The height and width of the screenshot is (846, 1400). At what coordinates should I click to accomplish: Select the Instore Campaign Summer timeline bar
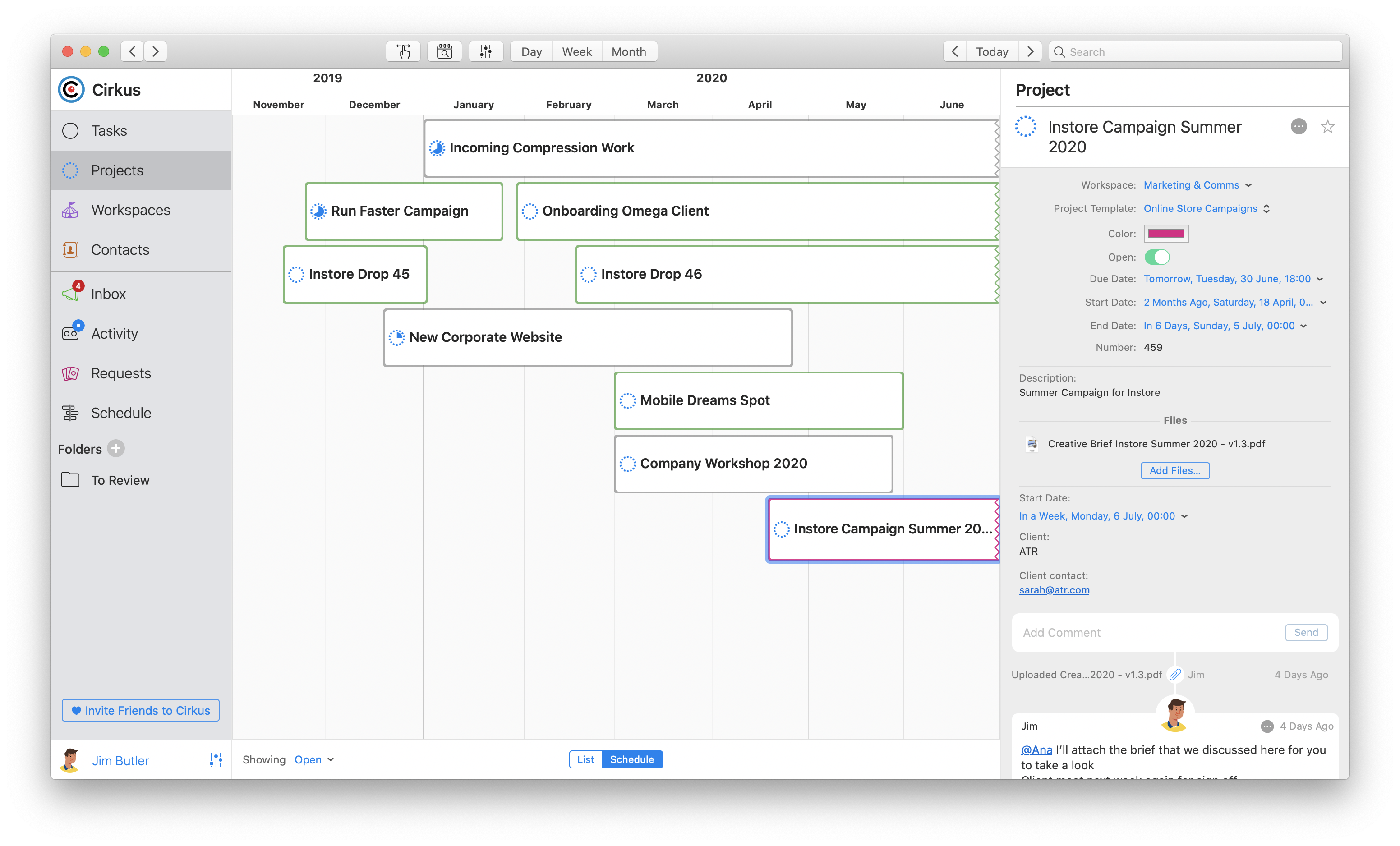[x=884, y=529]
